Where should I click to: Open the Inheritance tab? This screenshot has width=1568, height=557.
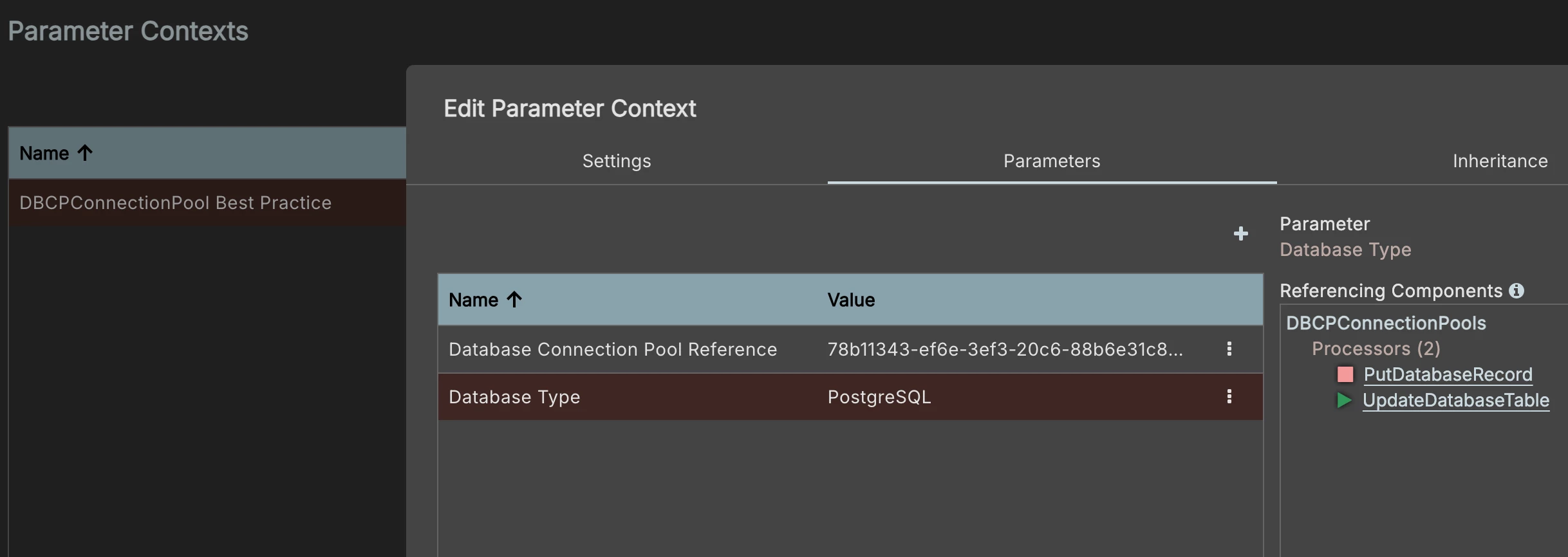tap(1500, 161)
